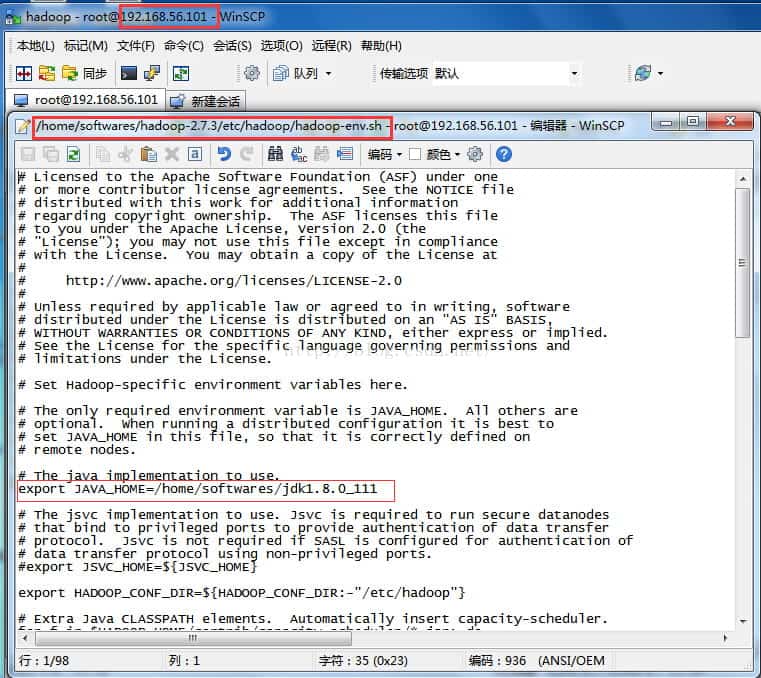This screenshot has width=761, height=678.
Task: Expand the 队列 queue dropdown
Action: pos(311,73)
